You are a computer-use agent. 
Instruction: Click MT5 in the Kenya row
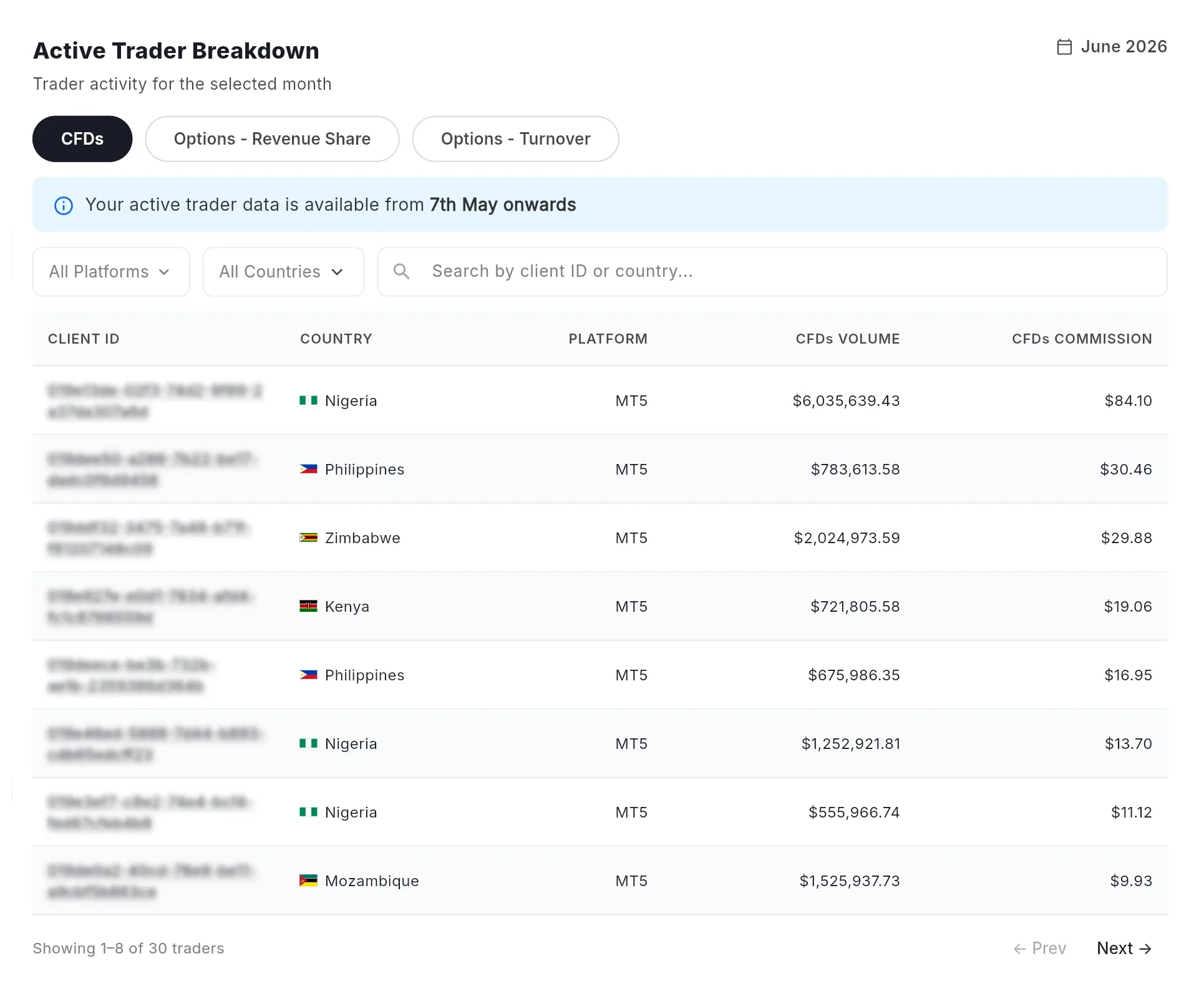point(631,607)
